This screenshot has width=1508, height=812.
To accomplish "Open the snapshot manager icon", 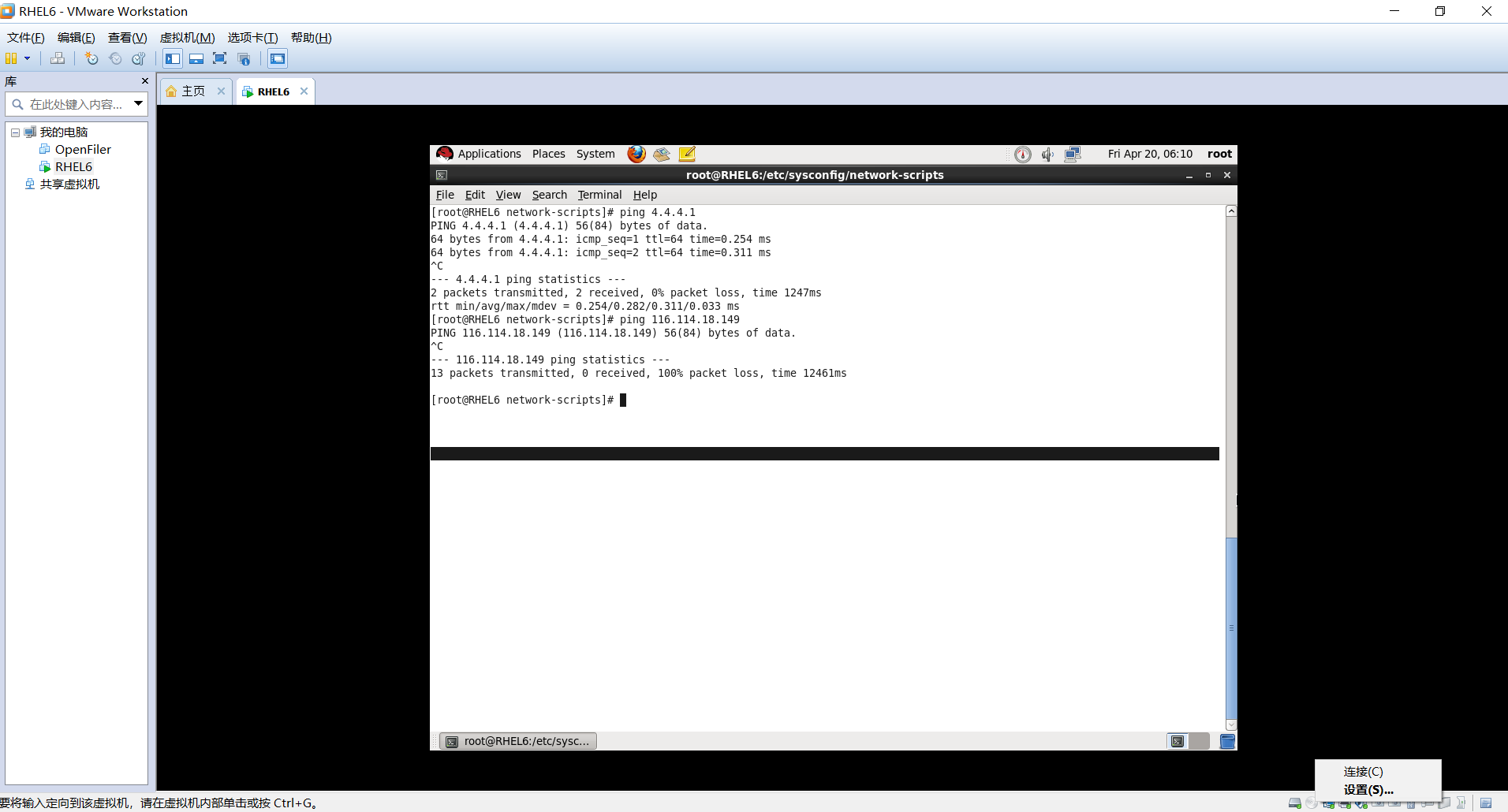I will [x=139, y=58].
